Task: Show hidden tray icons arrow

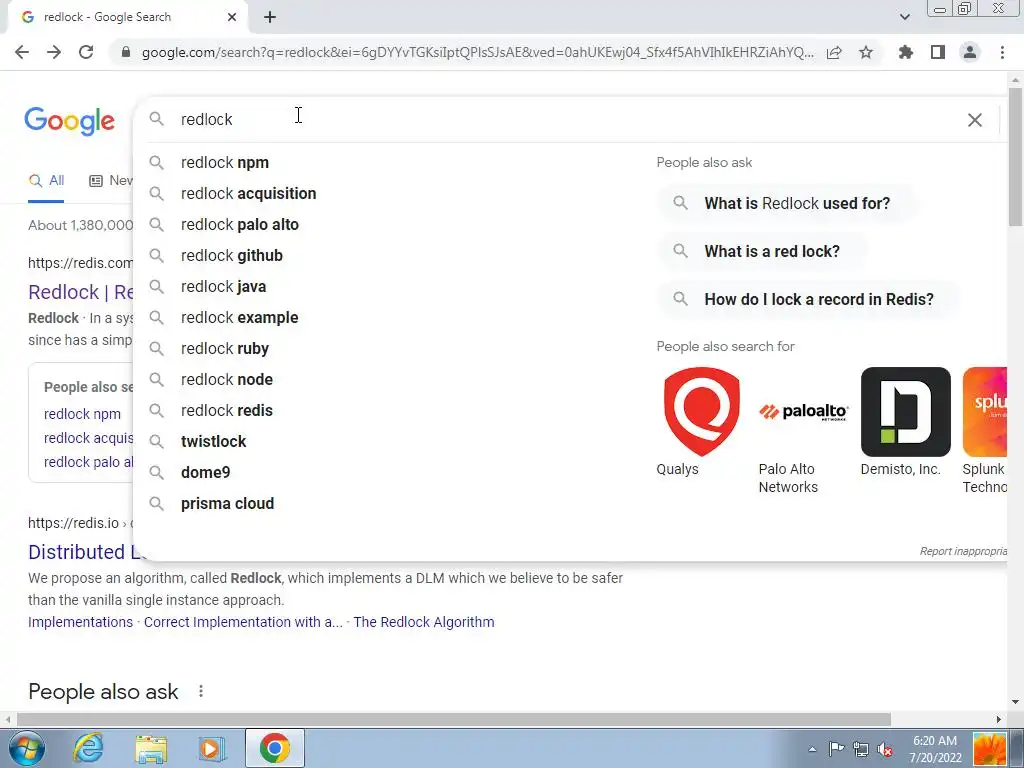Action: click(812, 749)
